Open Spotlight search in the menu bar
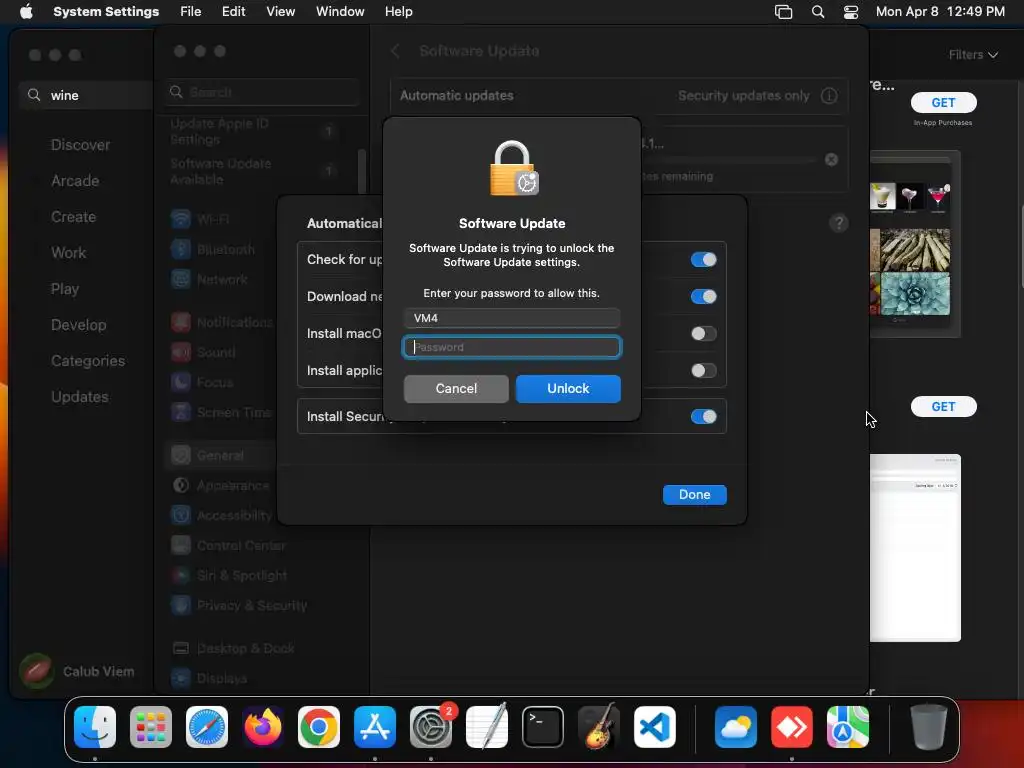 (818, 12)
